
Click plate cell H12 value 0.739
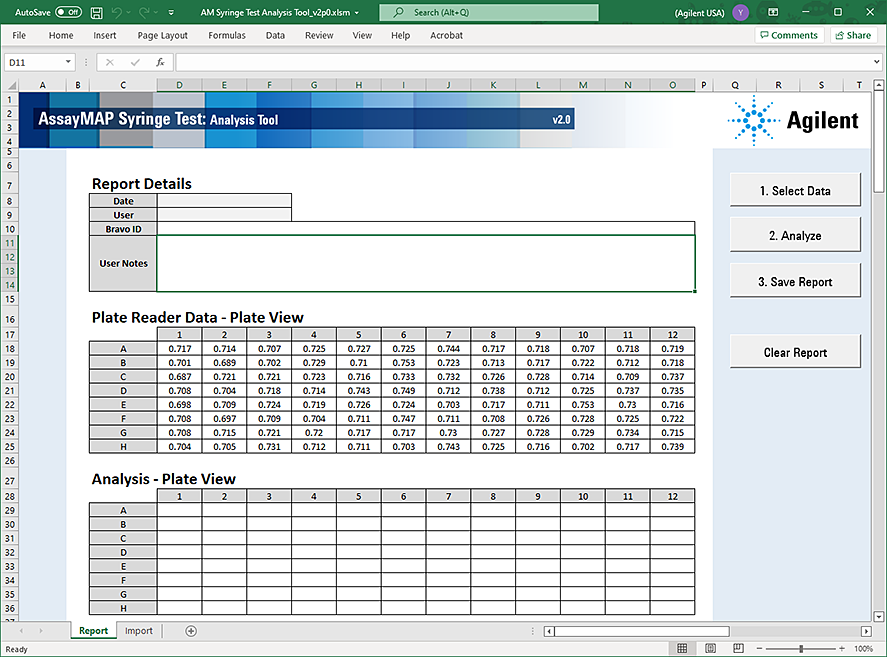click(x=673, y=446)
